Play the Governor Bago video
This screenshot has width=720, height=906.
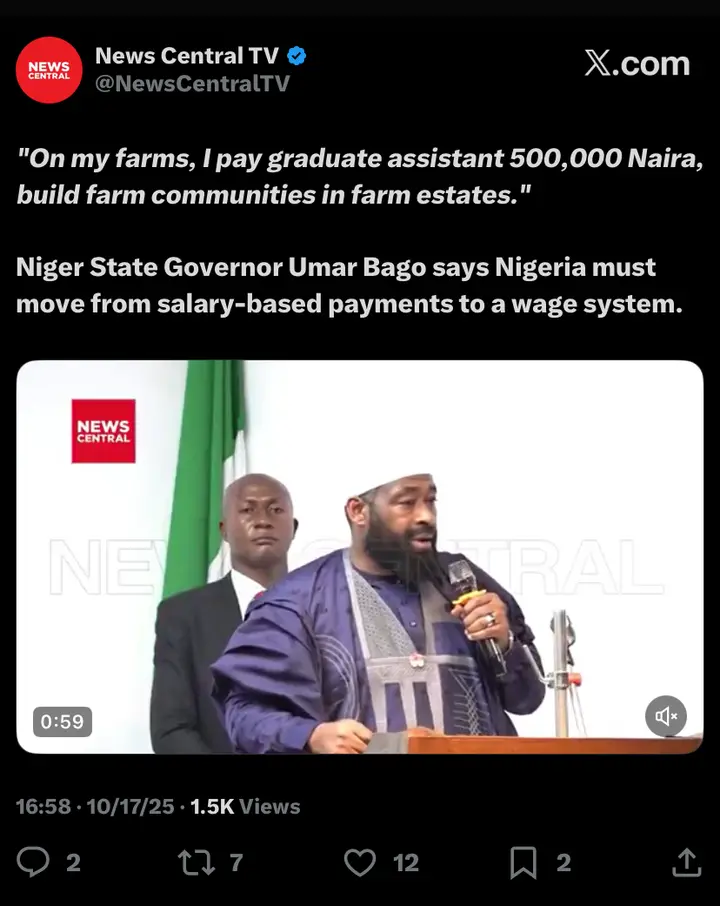(x=359, y=557)
